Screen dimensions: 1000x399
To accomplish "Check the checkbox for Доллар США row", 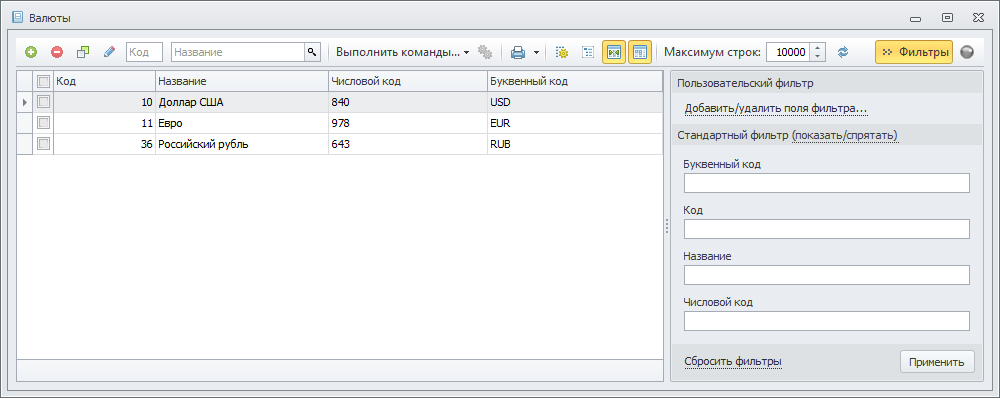I will click(43, 101).
